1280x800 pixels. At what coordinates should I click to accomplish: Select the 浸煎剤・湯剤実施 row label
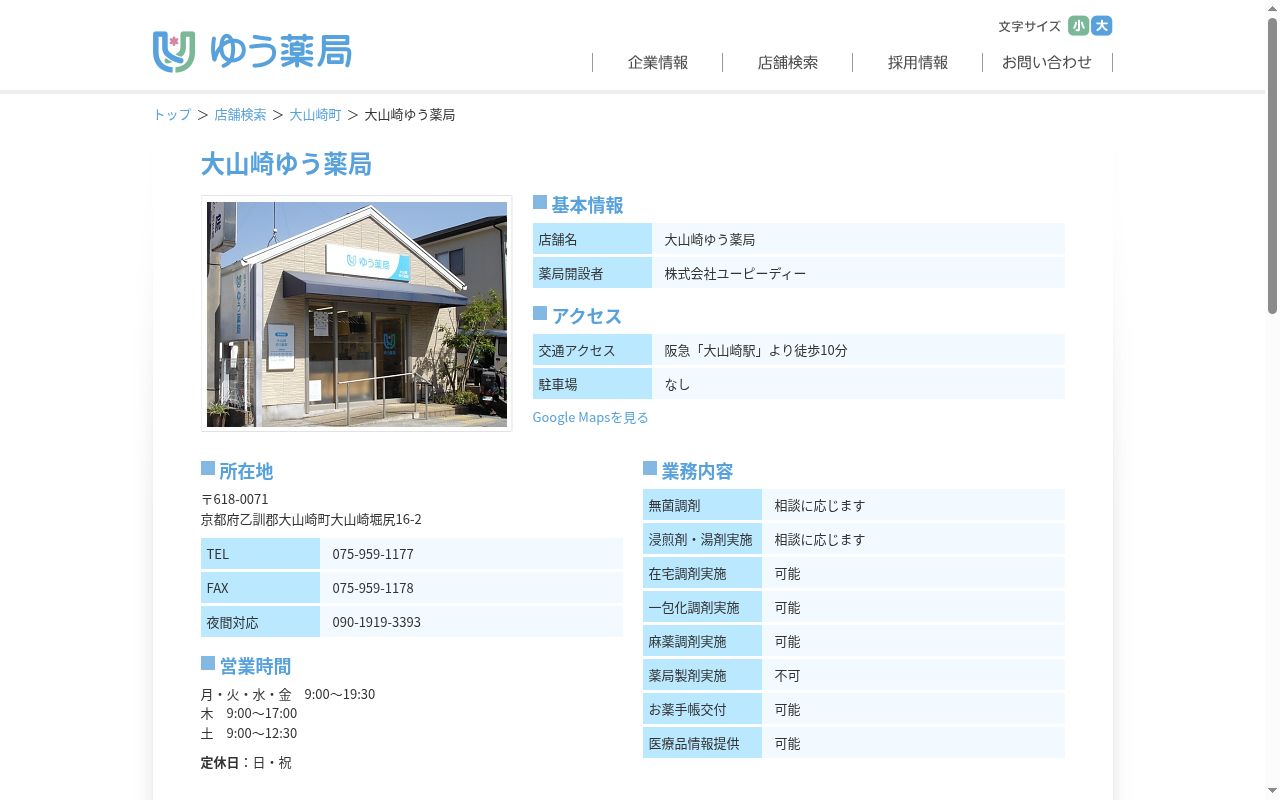pyautogui.click(x=700, y=540)
